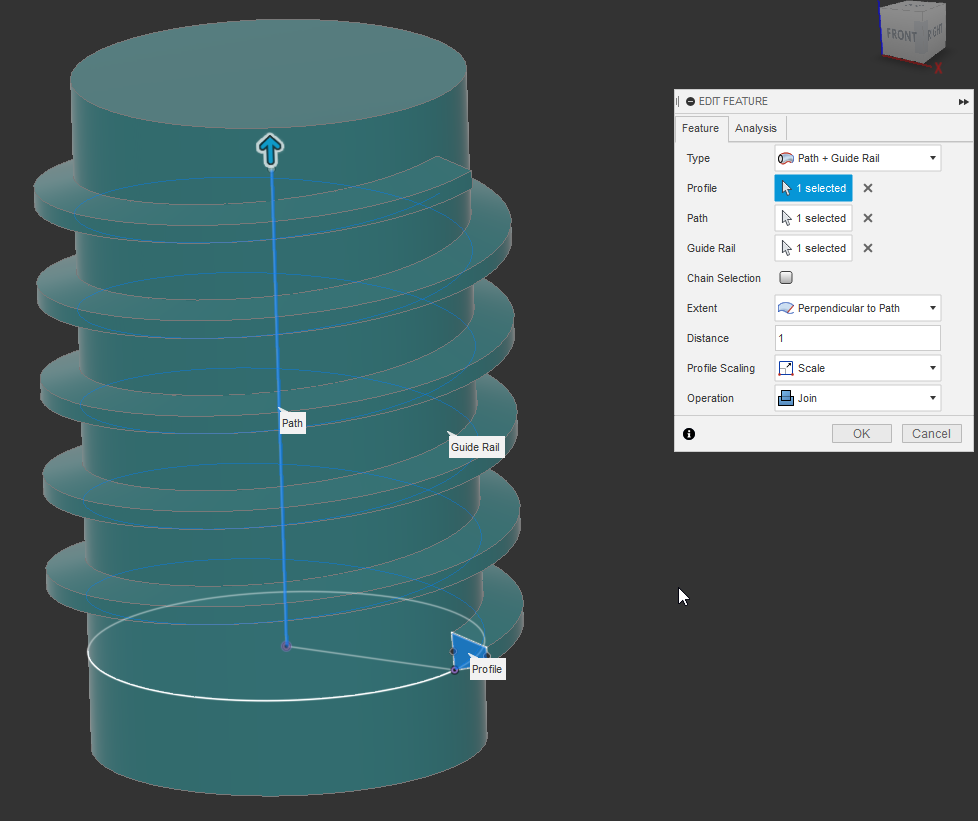Click the info icon in the dialog
The width and height of the screenshot is (978, 821).
point(689,434)
